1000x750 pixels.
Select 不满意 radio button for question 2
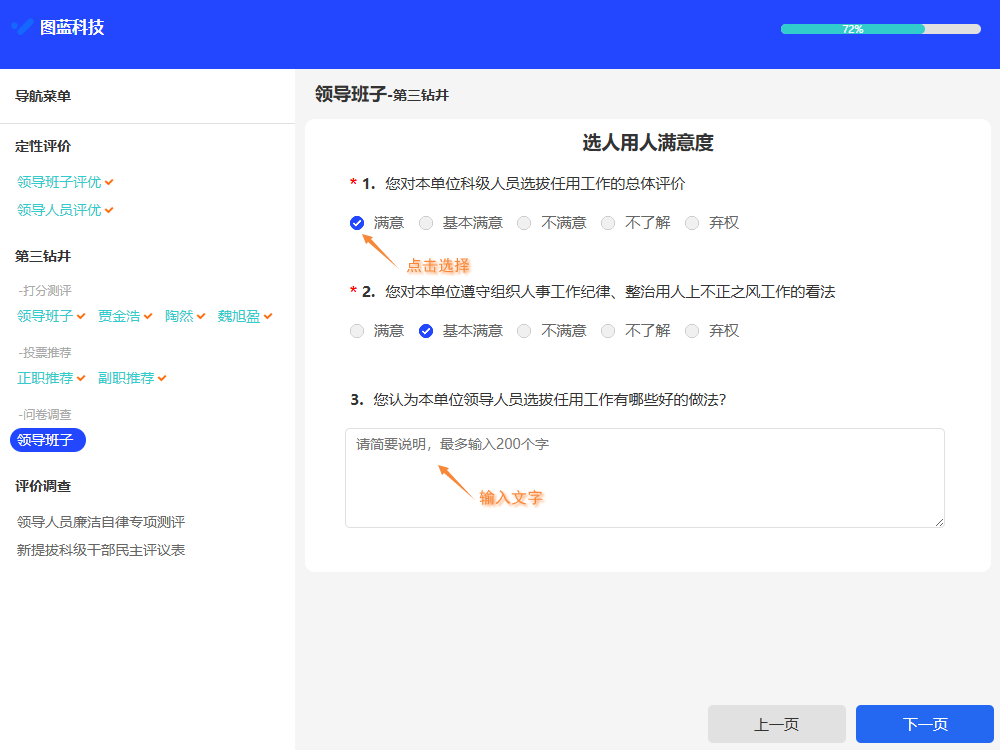pyautogui.click(x=524, y=330)
